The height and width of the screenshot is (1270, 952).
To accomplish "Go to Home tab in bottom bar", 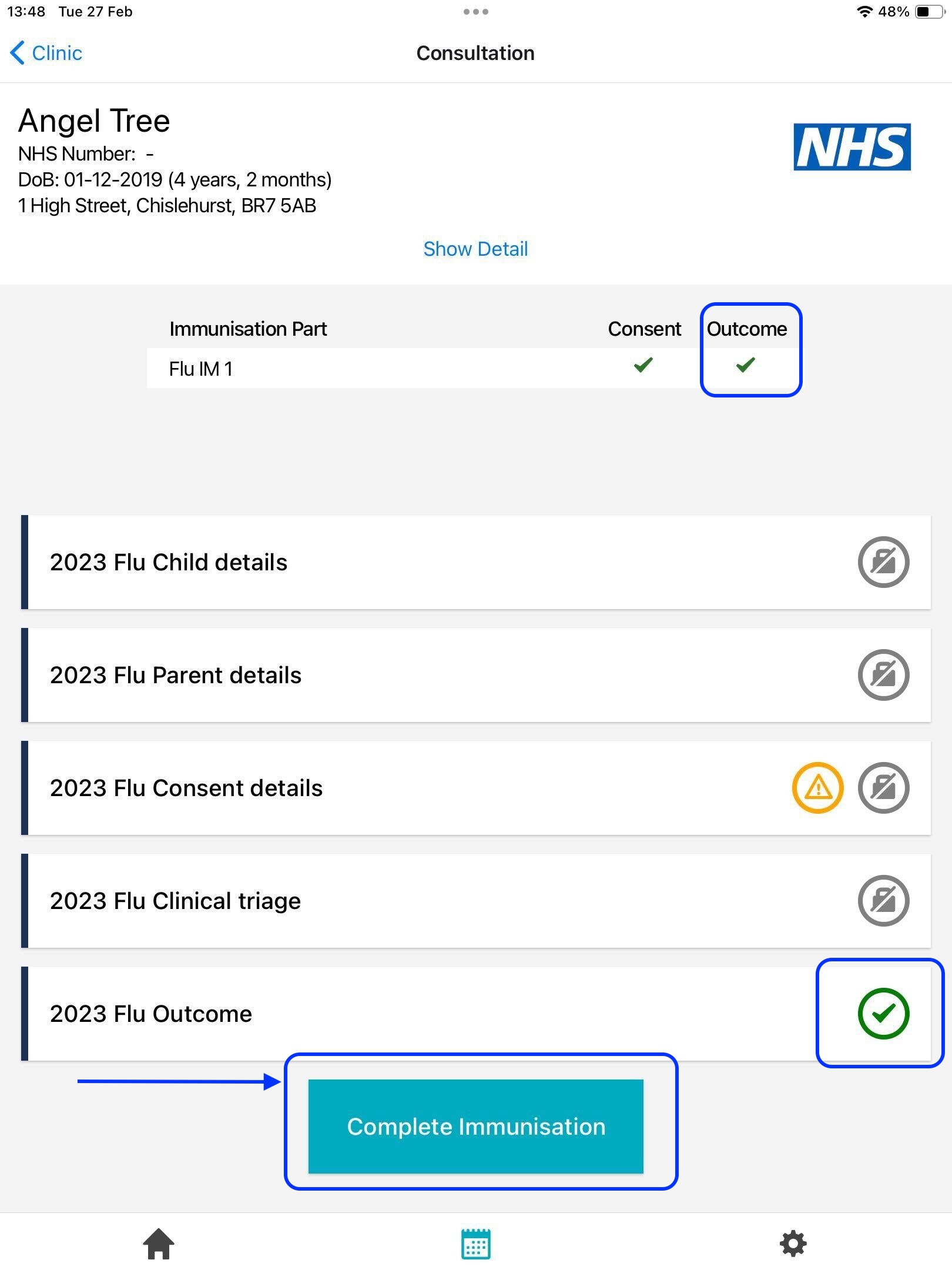I will click(159, 1244).
